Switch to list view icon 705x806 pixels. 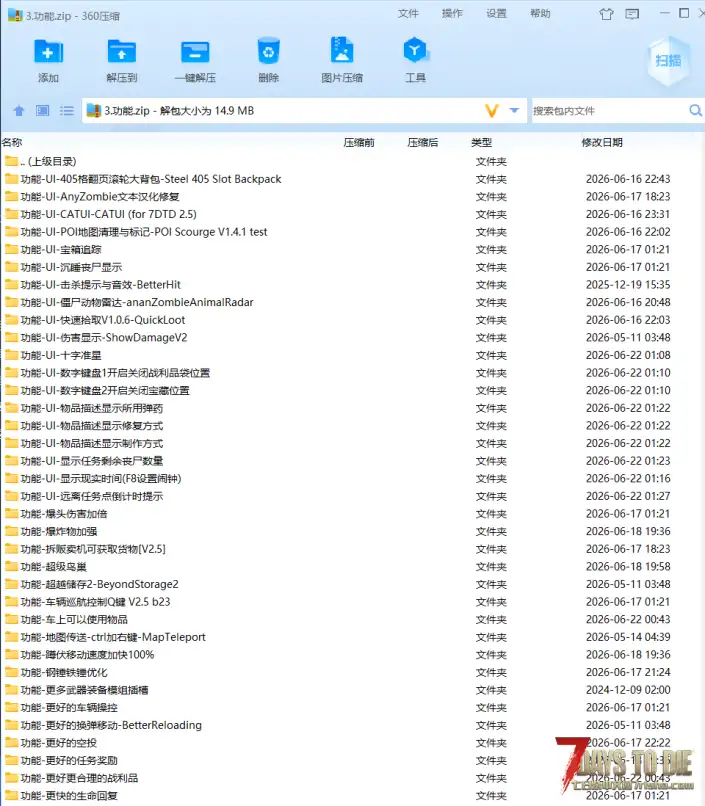67,111
